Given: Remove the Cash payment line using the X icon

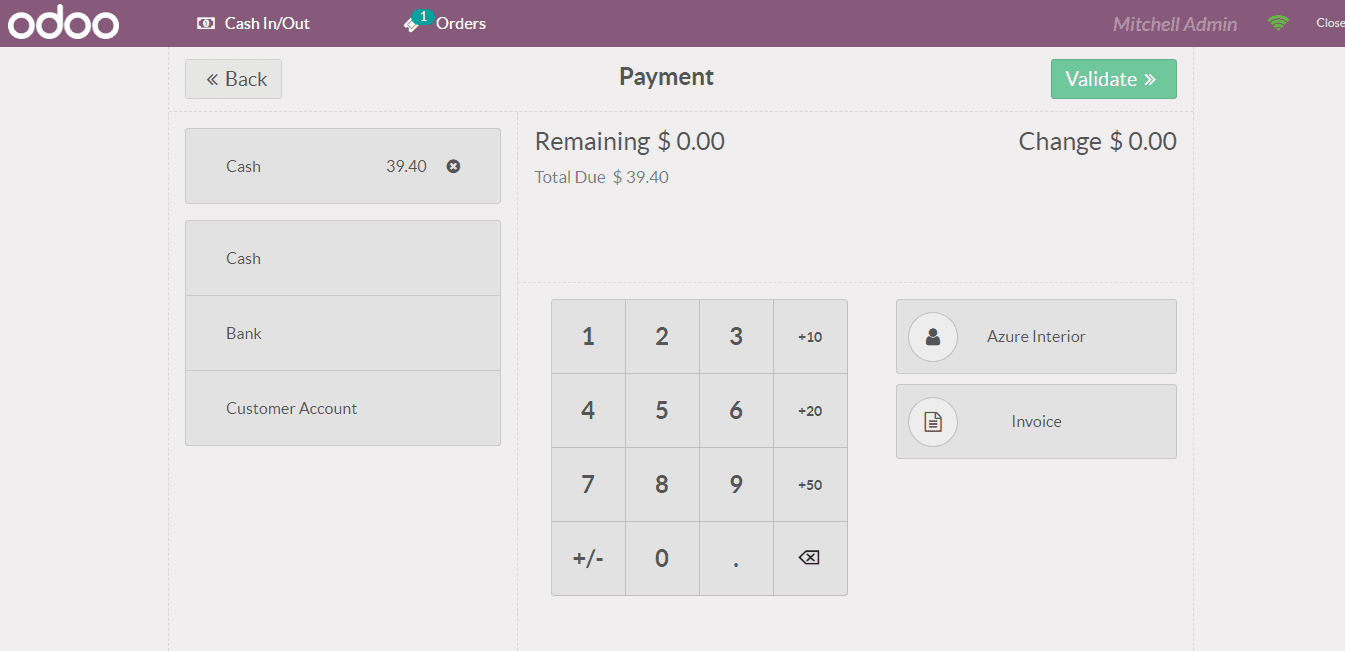Looking at the screenshot, I should click(453, 166).
